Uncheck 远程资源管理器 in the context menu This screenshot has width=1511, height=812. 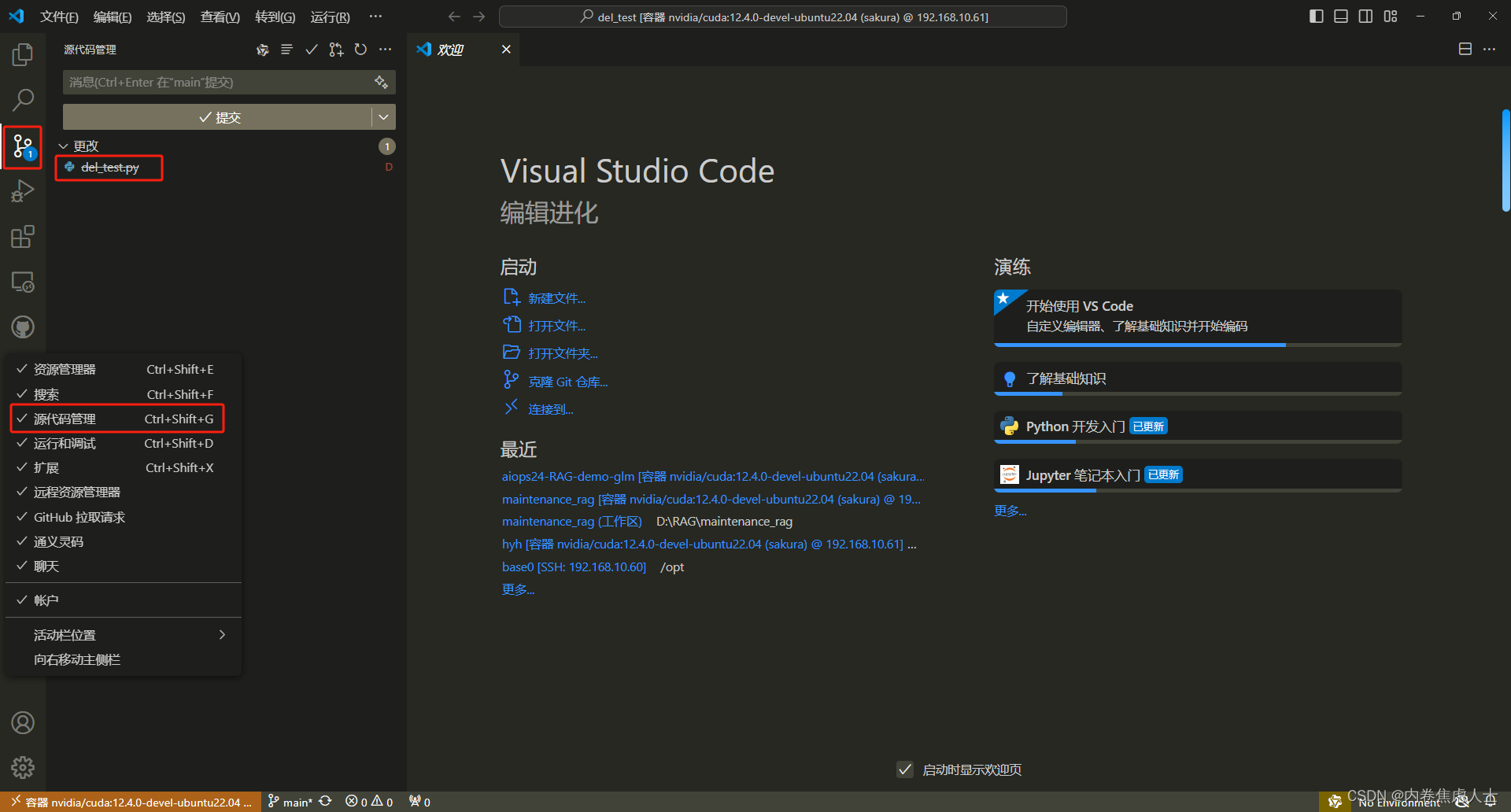point(124,492)
